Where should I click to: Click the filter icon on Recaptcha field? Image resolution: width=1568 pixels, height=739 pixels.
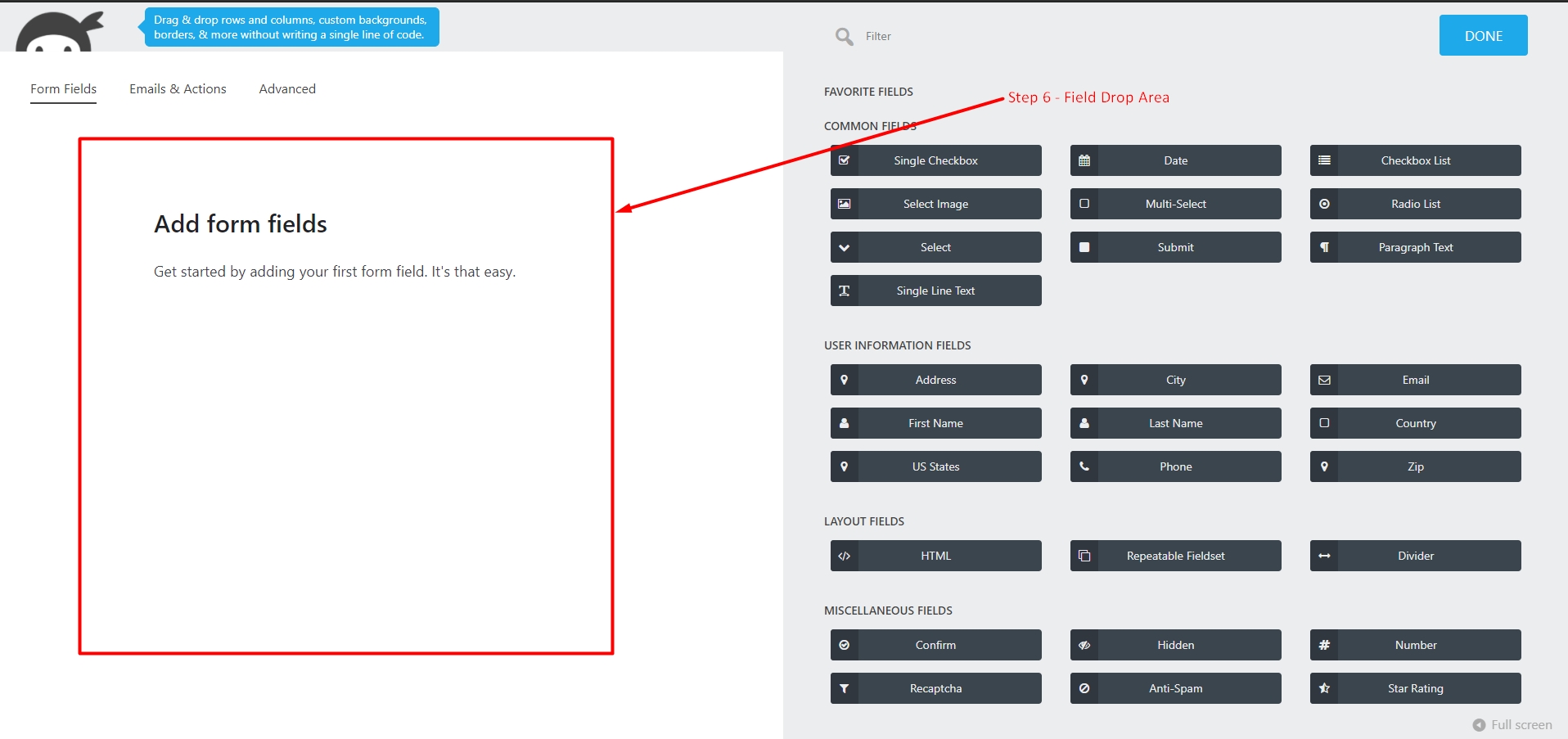(x=844, y=688)
